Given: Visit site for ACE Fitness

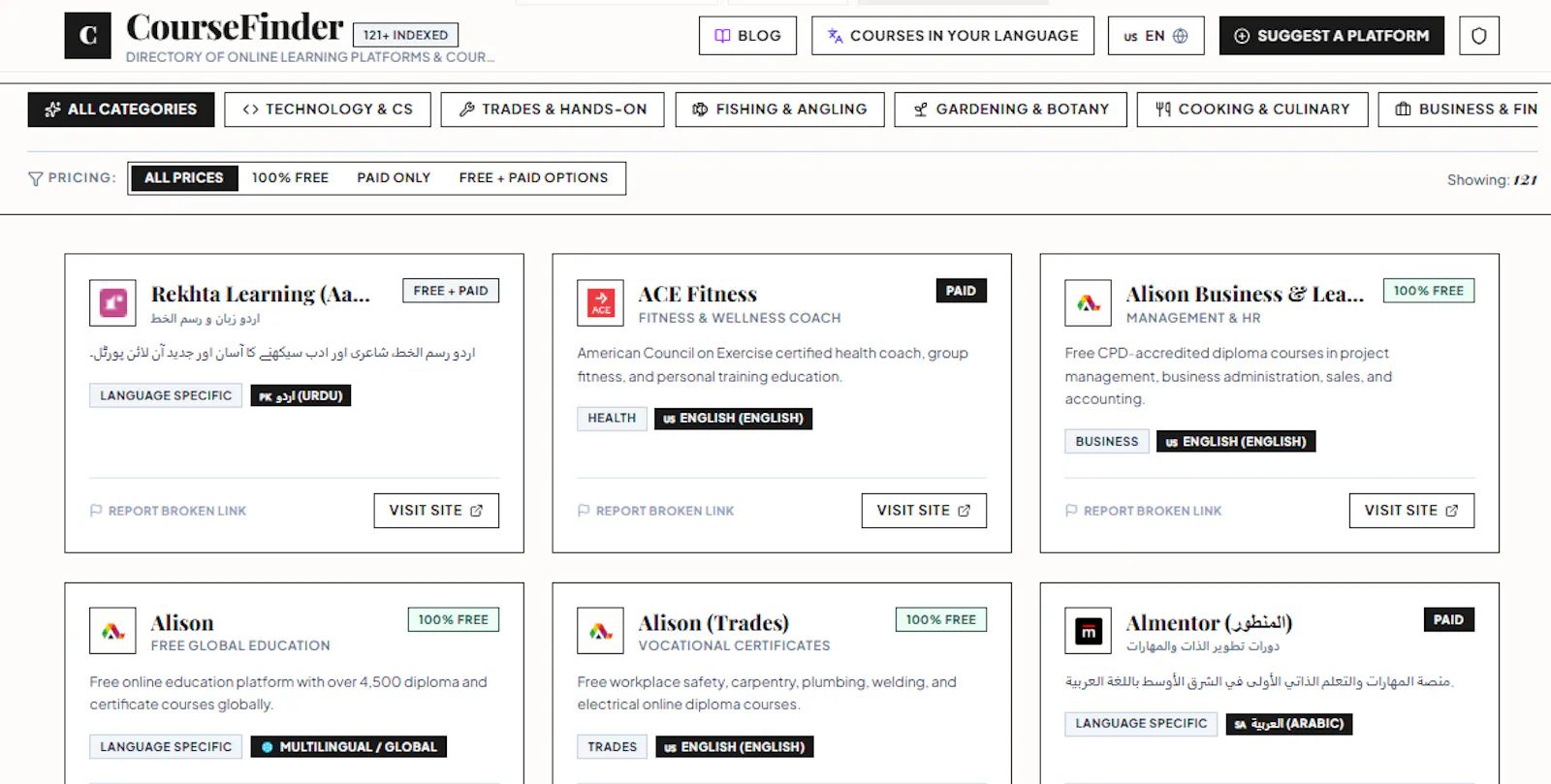Looking at the screenshot, I should click(x=924, y=511).
